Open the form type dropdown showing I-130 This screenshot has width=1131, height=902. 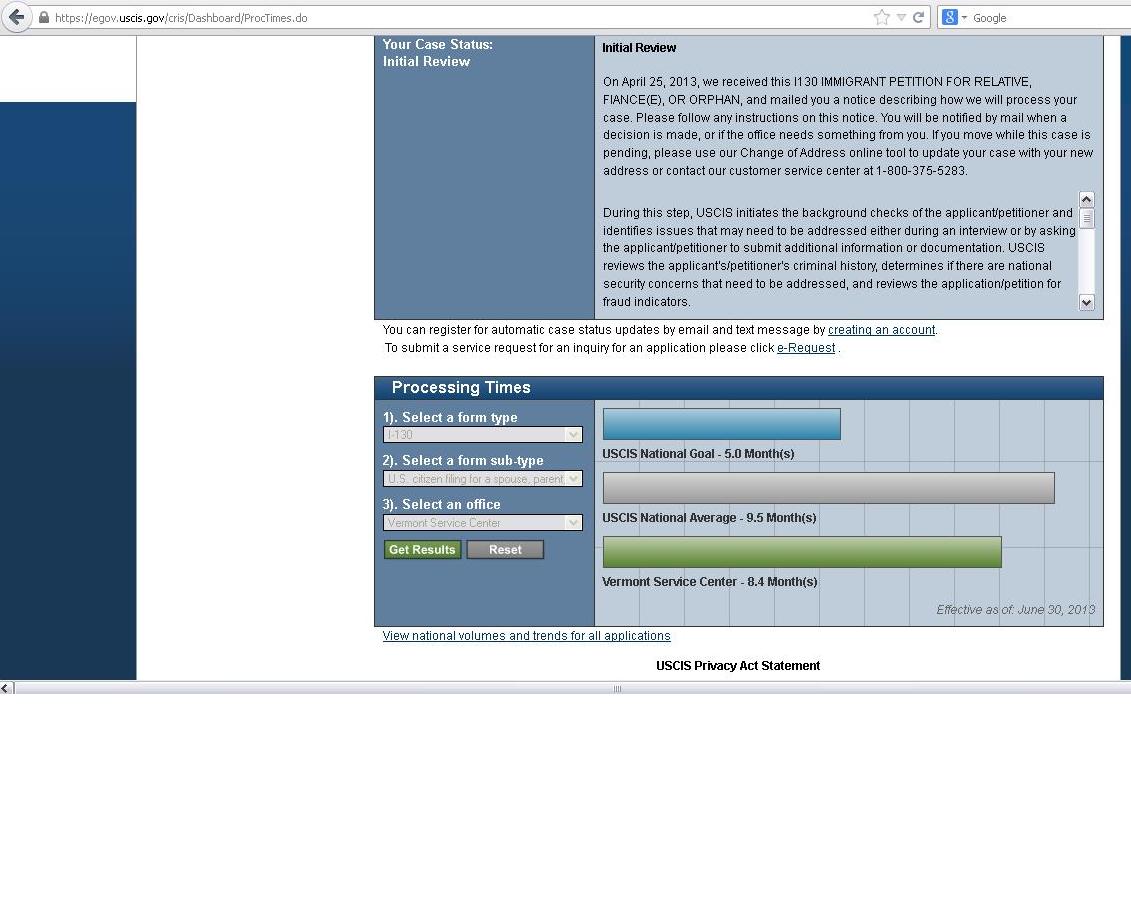483,434
